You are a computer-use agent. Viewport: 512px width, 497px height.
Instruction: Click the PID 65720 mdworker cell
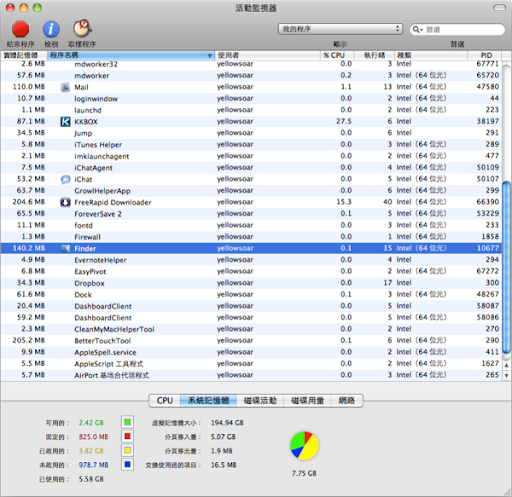(487, 75)
